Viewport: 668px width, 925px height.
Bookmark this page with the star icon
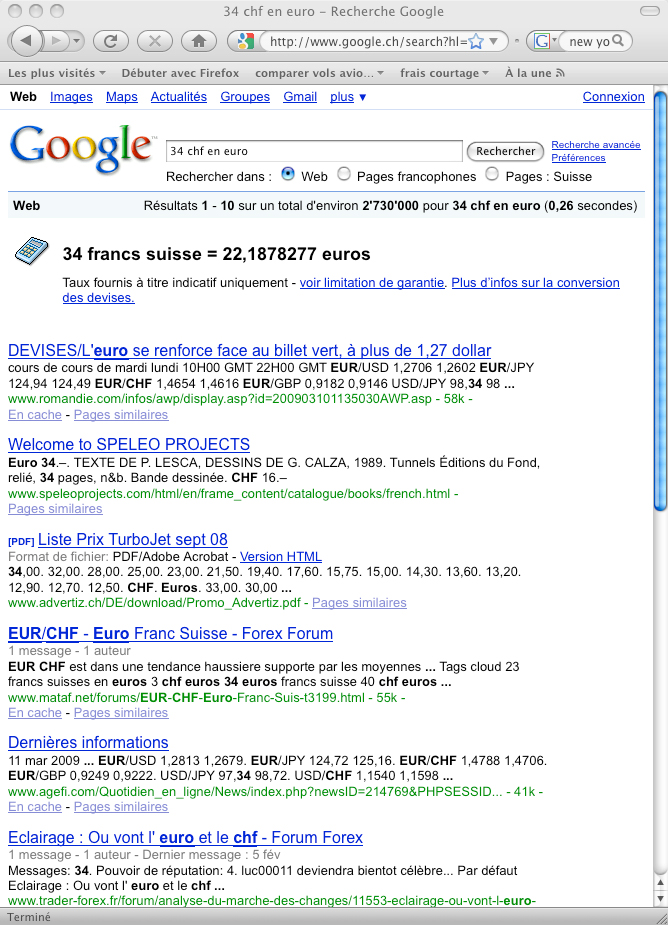[x=476, y=41]
